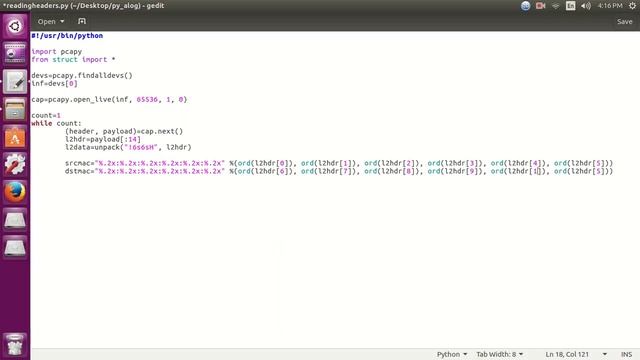Open the sound volume indicator

coord(586,6)
